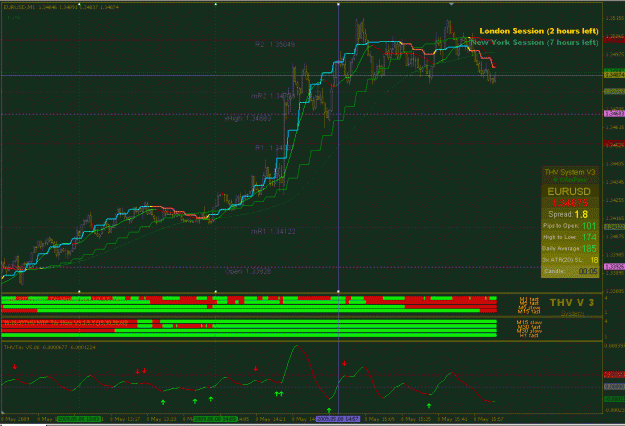This screenshot has width=625, height=426.
Task: Click the THV System V3 panel title
Action: [x=570, y=172]
